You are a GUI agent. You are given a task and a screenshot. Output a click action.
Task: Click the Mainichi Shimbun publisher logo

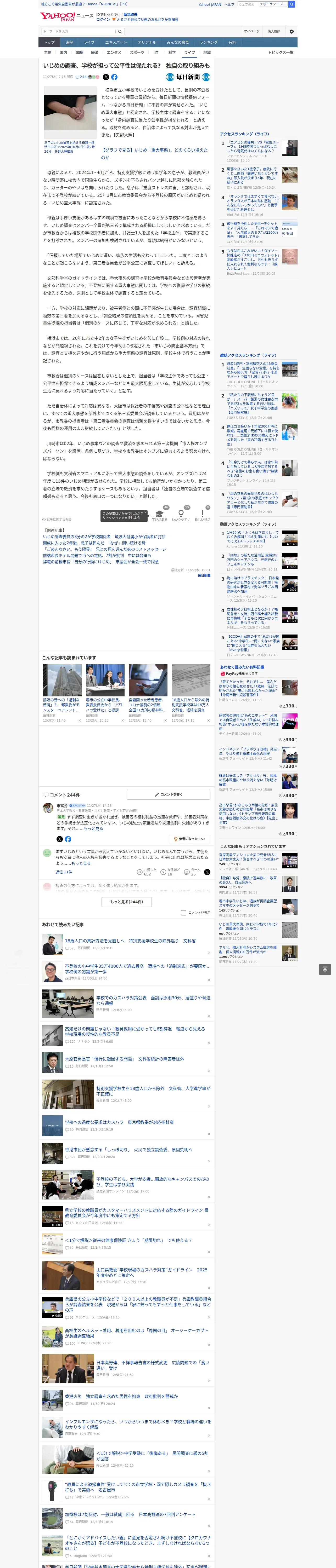point(188,77)
